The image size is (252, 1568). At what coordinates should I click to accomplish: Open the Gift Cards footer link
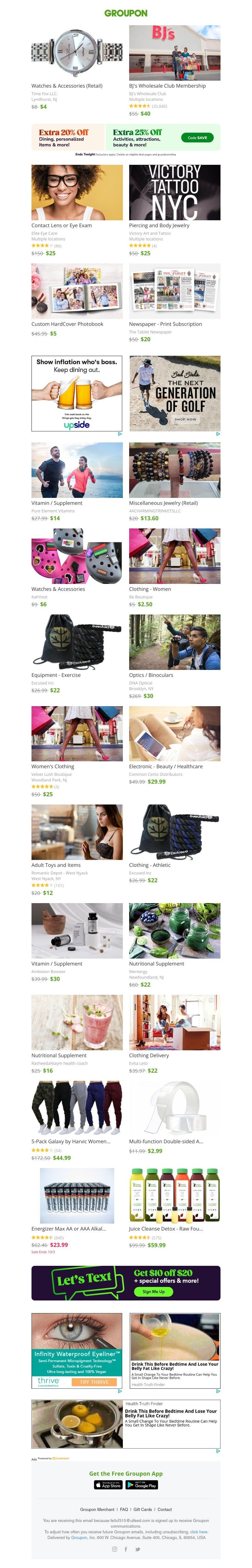coord(143,1509)
